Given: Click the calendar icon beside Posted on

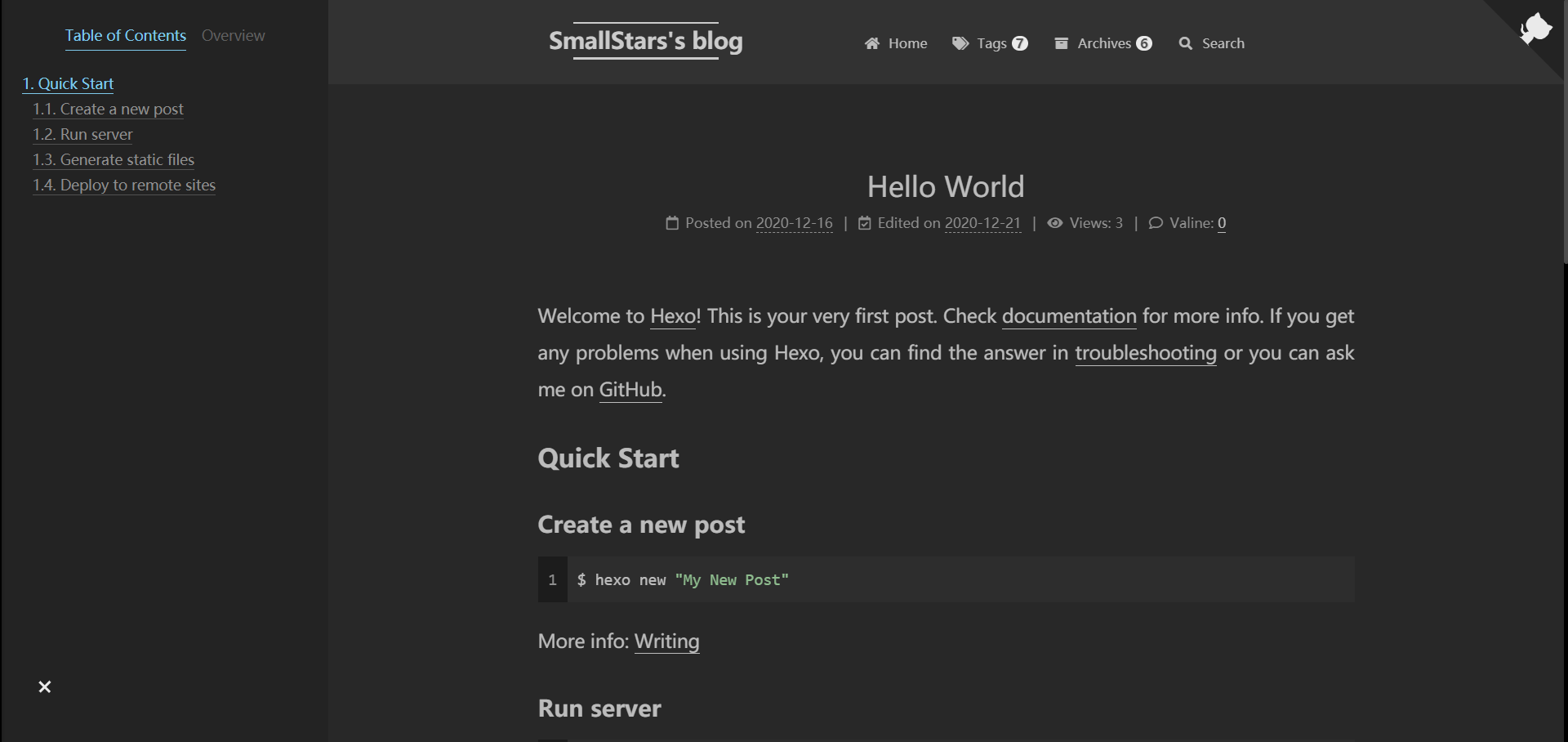Looking at the screenshot, I should pyautogui.click(x=672, y=223).
